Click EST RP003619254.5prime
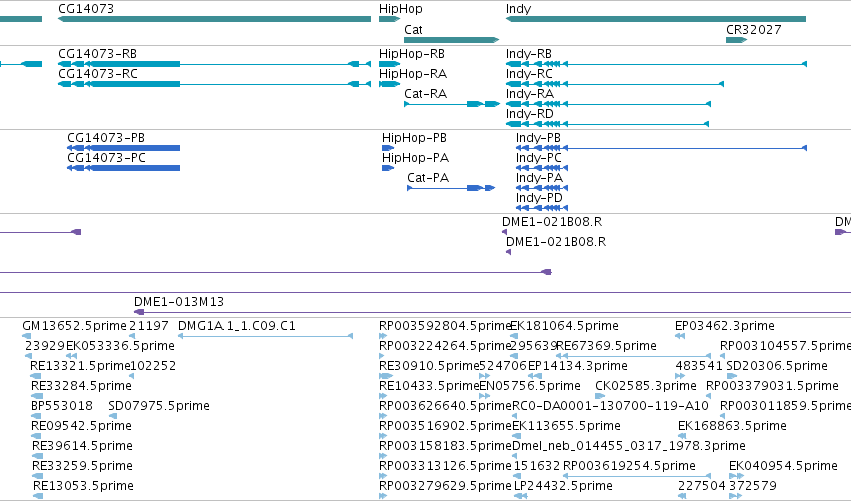The width and height of the screenshot is (851, 501). coord(630,466)
